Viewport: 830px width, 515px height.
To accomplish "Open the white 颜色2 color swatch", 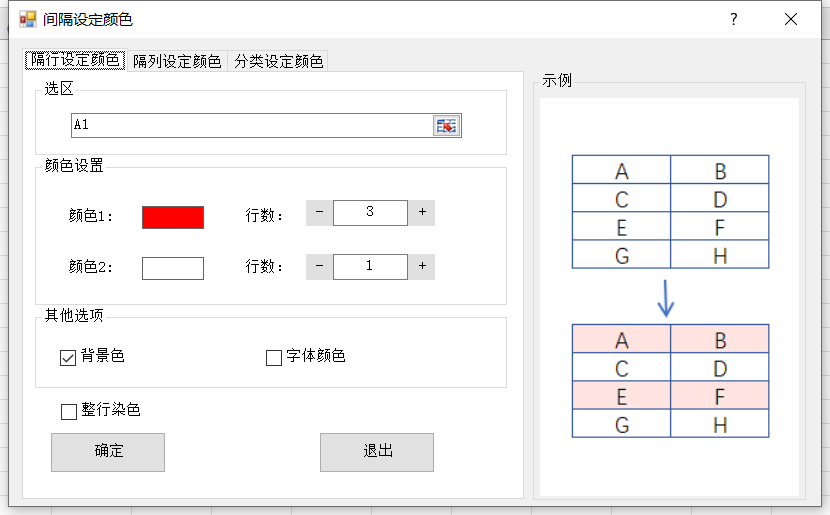I will click(173, 268).
